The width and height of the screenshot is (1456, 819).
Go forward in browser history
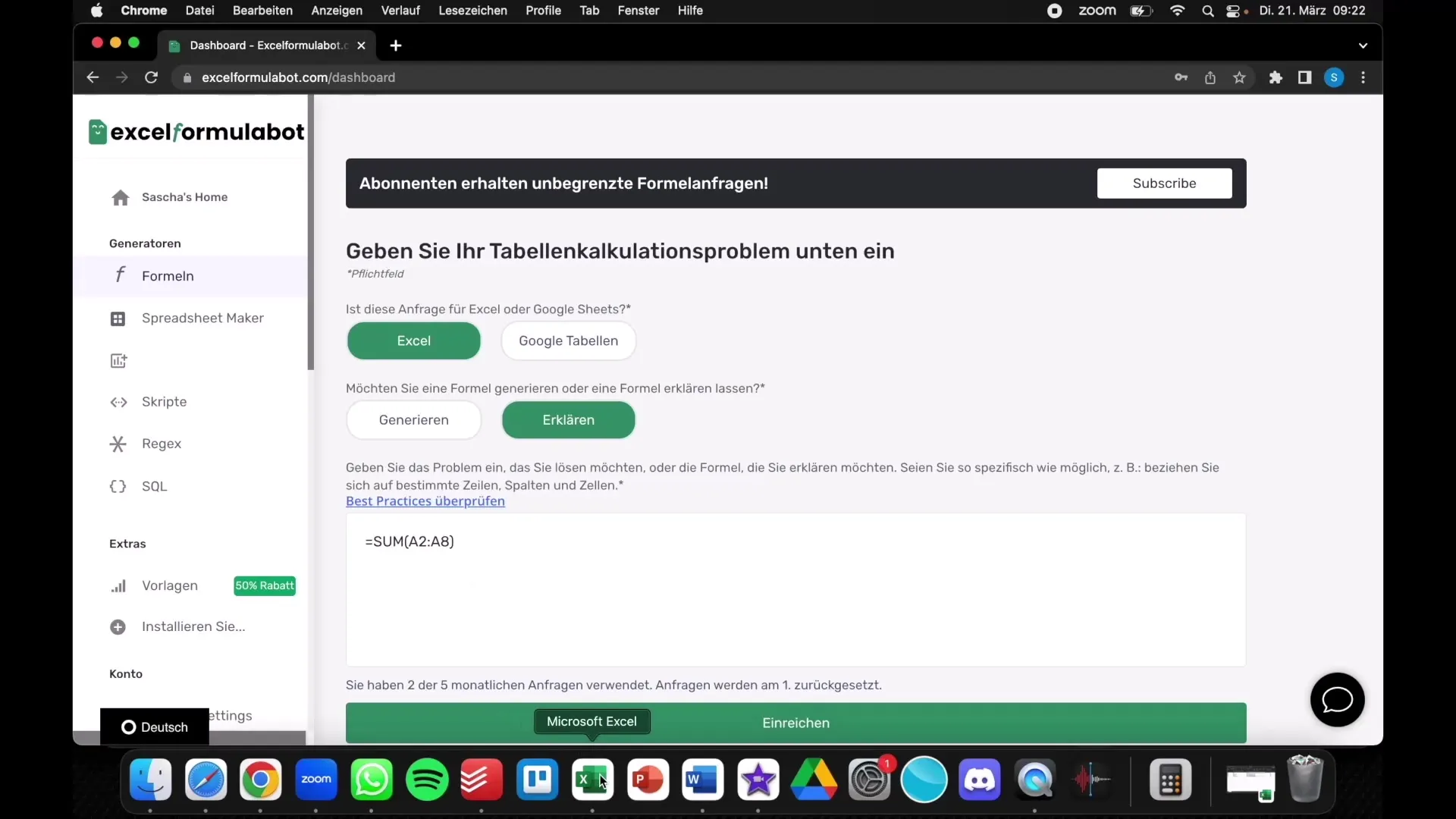(121, 77)
